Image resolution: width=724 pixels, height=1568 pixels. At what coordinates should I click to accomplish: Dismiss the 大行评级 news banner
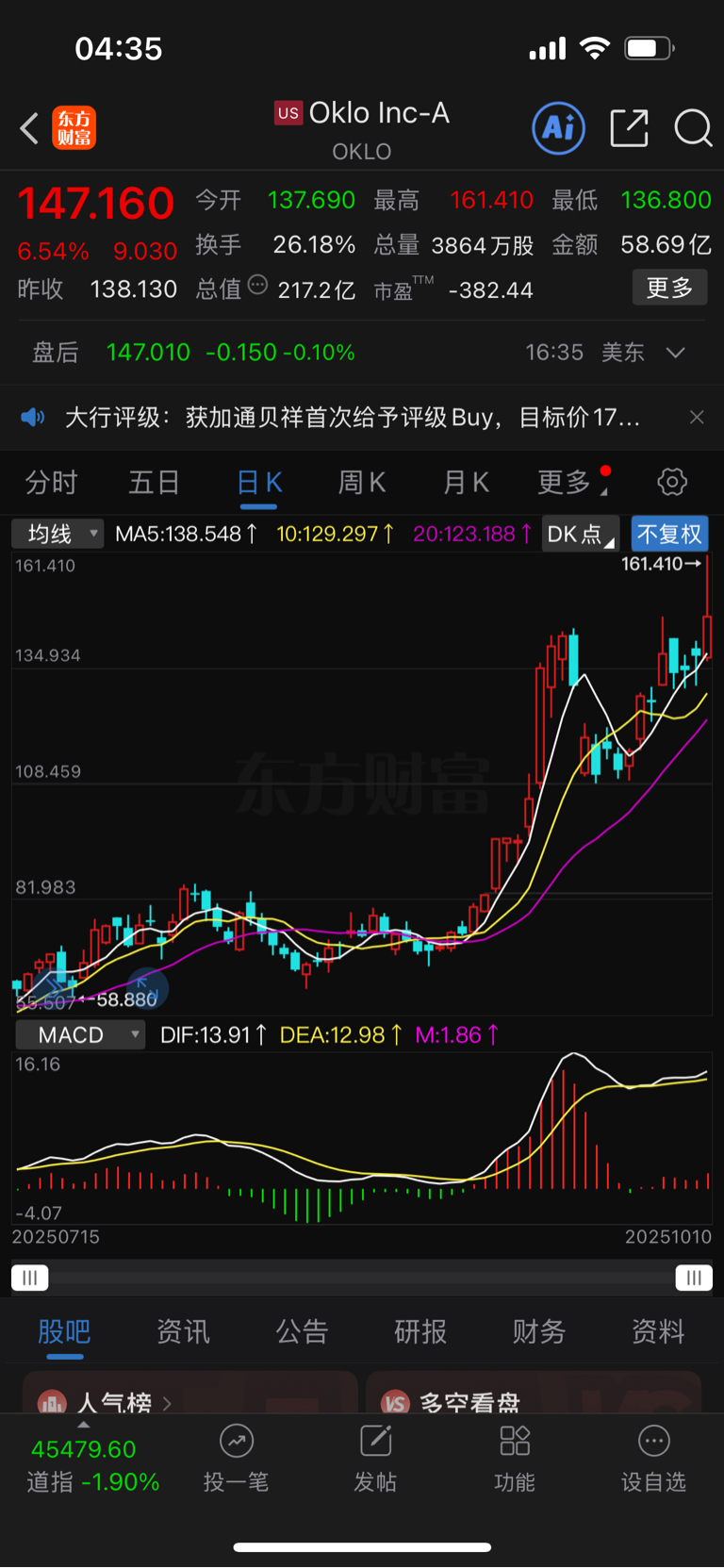697,417
